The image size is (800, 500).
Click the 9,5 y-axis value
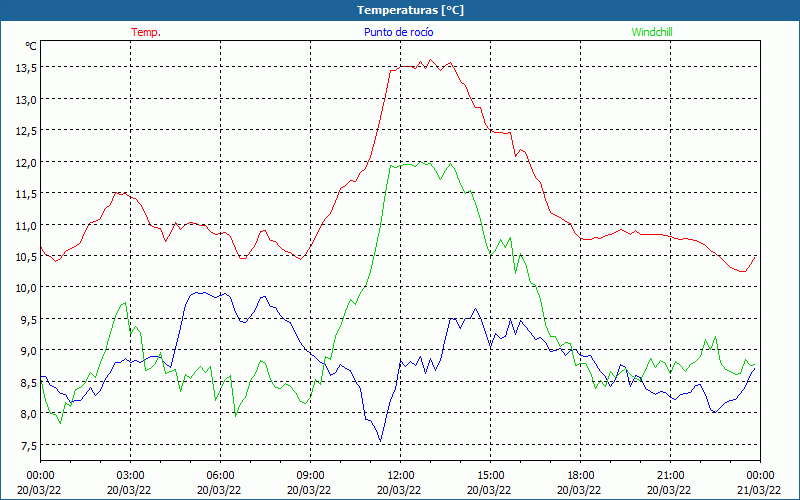[29, 320]
